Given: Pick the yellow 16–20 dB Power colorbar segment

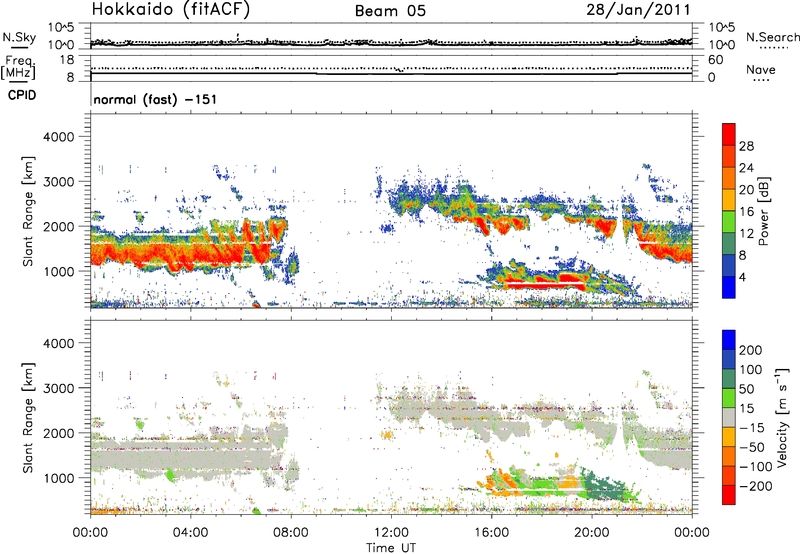Looking at the screenshot, I should (729, 200).
